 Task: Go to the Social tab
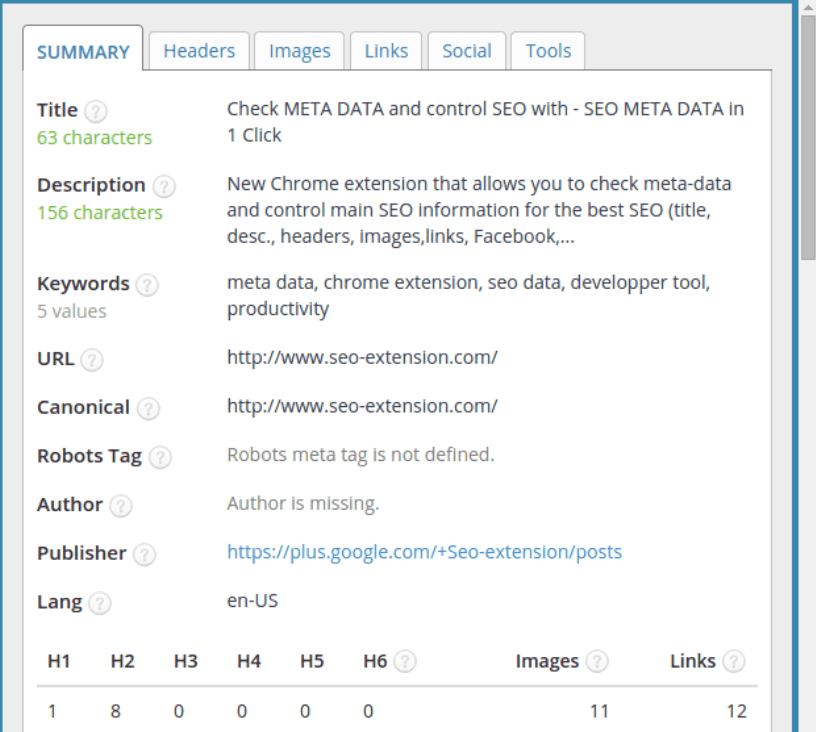pos(466,51)
